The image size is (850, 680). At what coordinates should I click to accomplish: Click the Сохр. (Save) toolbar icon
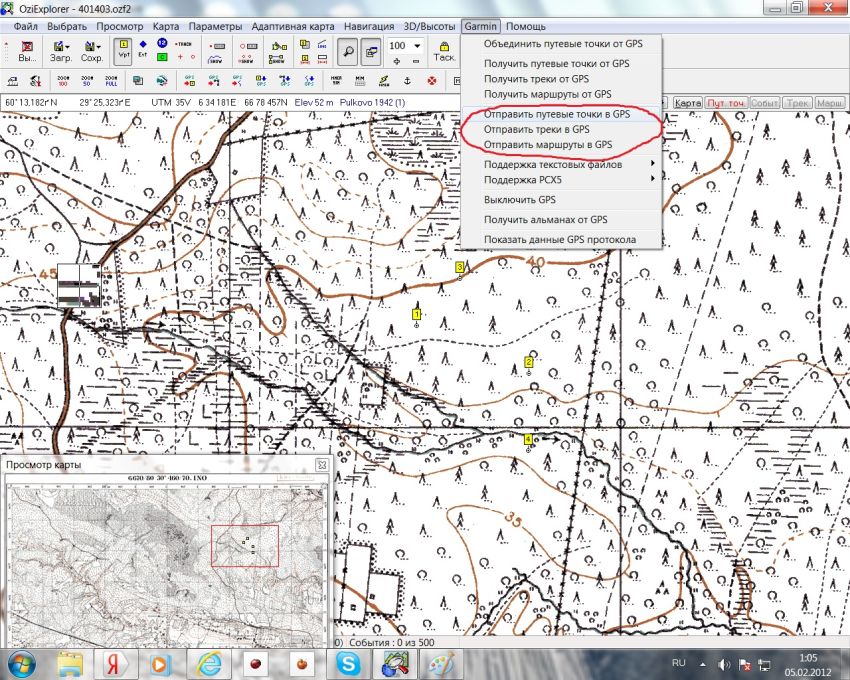[x=92, y=50]
